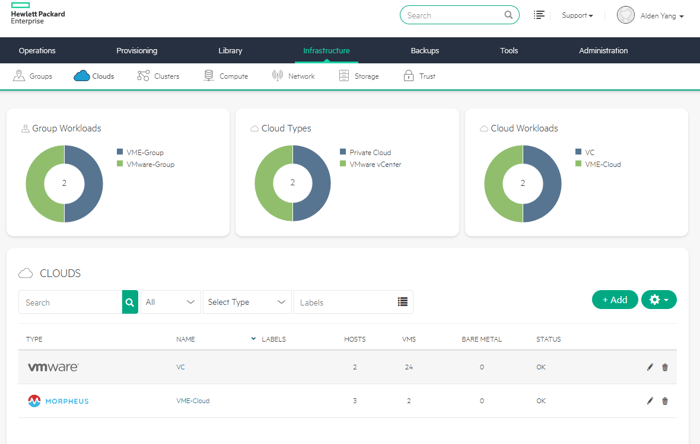Viewport: 700px width, 444px height.
Task: Open the Trust padlock icon
Action: point(408,75)
